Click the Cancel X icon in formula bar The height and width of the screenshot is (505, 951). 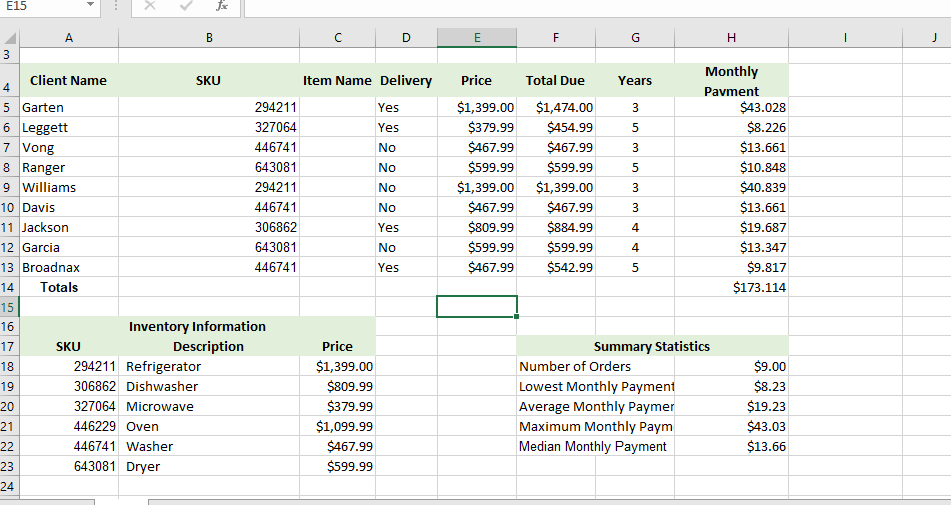(150, 5)
